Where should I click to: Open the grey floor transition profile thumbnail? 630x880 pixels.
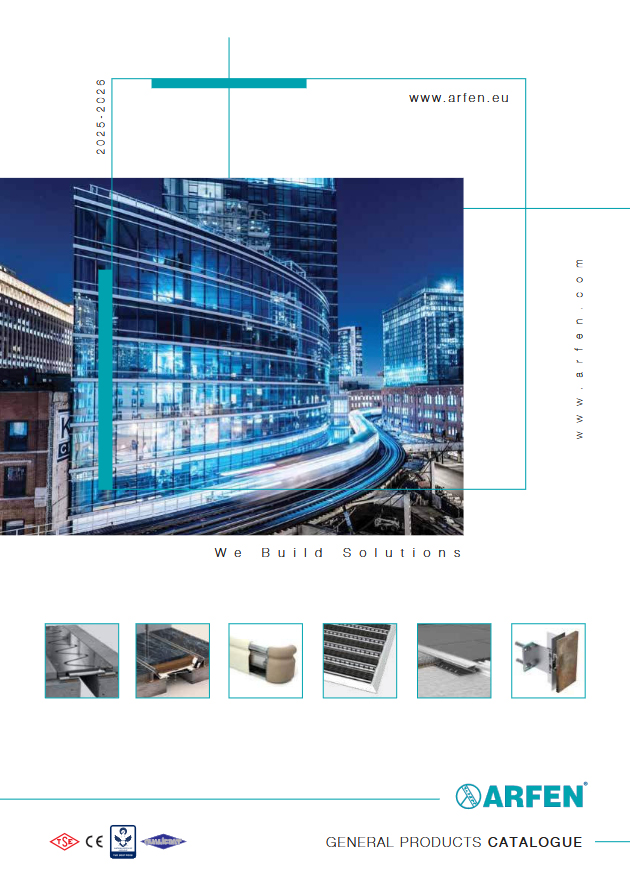(454, 661)
